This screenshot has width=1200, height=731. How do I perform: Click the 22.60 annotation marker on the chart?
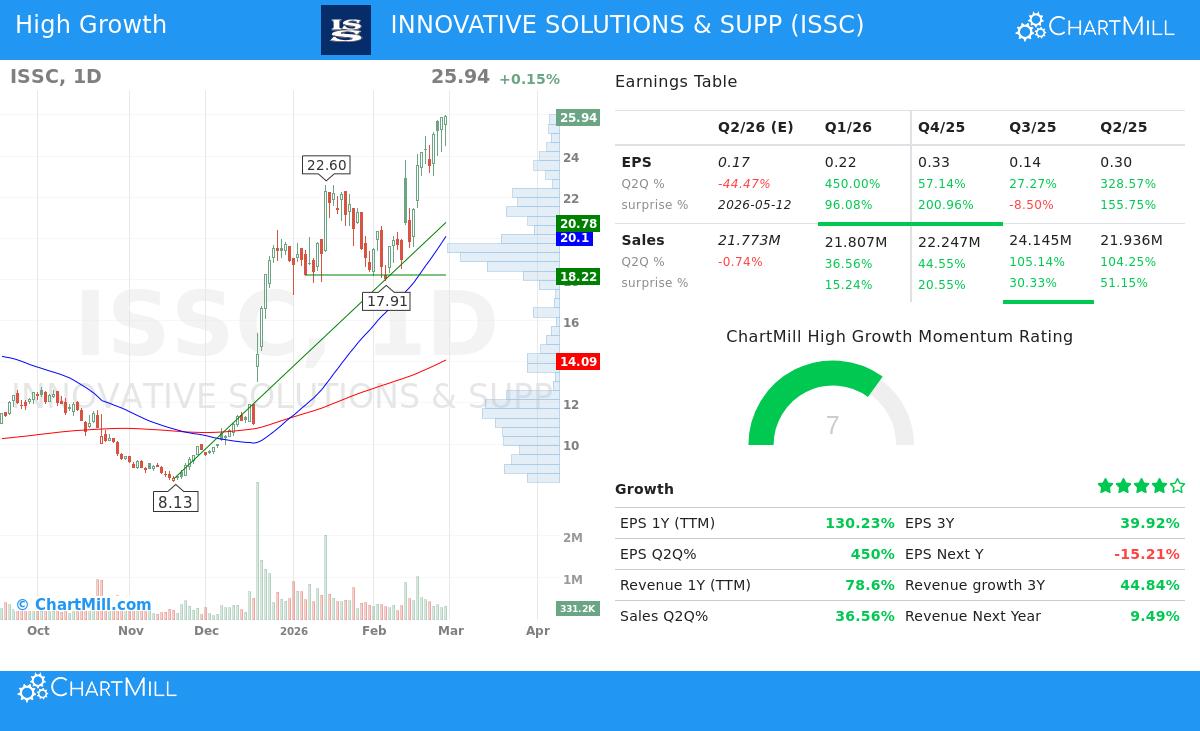[326, 164]
